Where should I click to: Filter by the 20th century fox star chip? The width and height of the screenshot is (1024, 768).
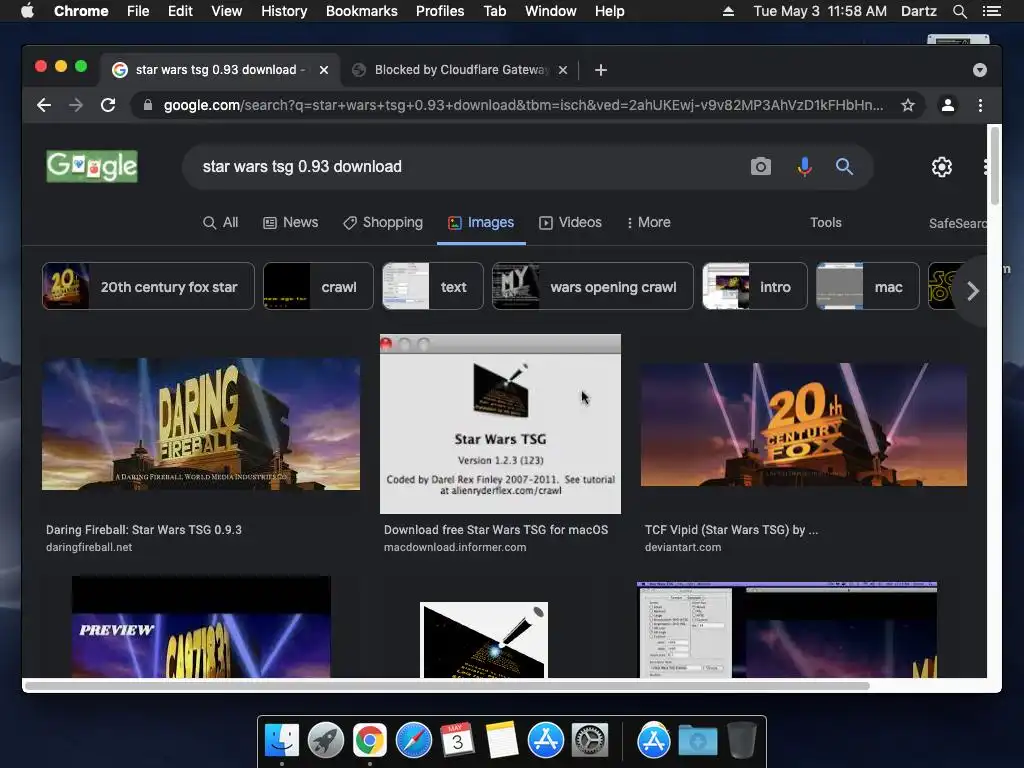148,286
